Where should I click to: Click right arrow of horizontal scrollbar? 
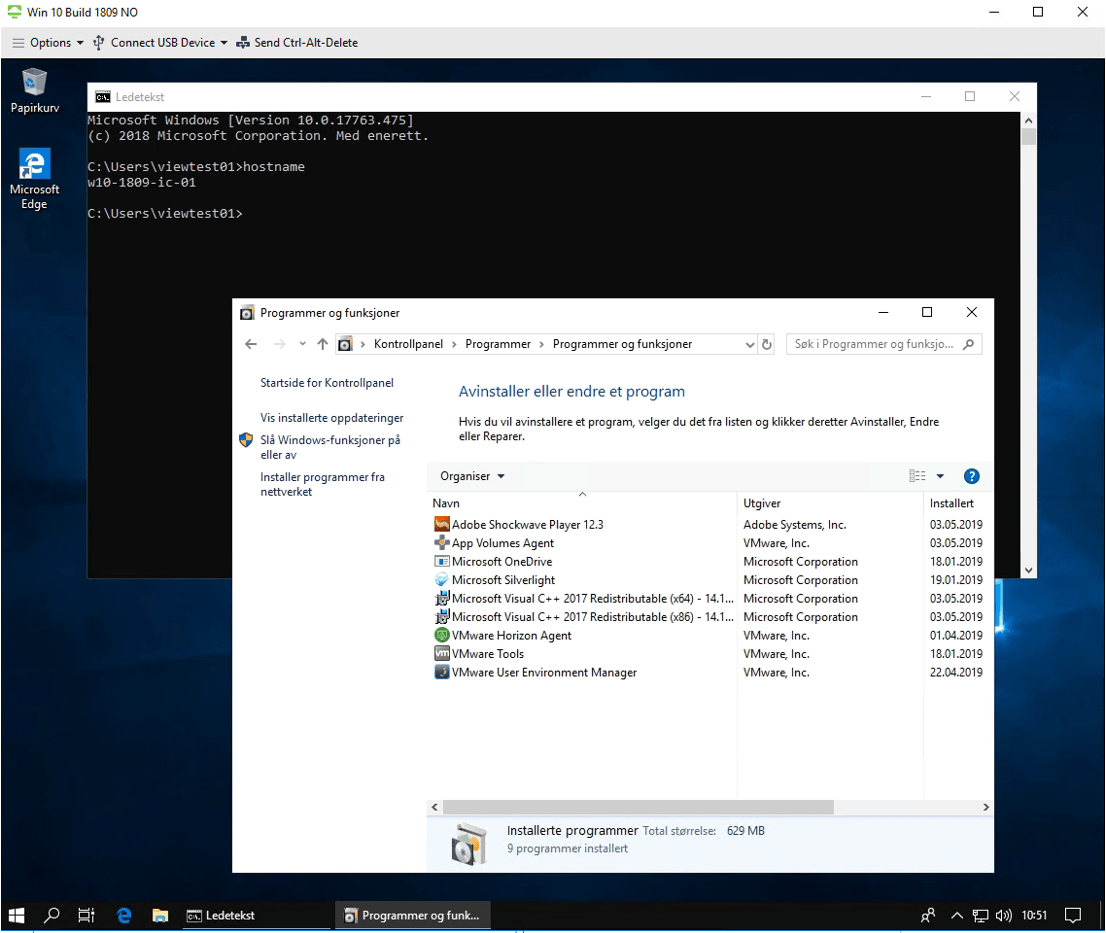[985, 807]
